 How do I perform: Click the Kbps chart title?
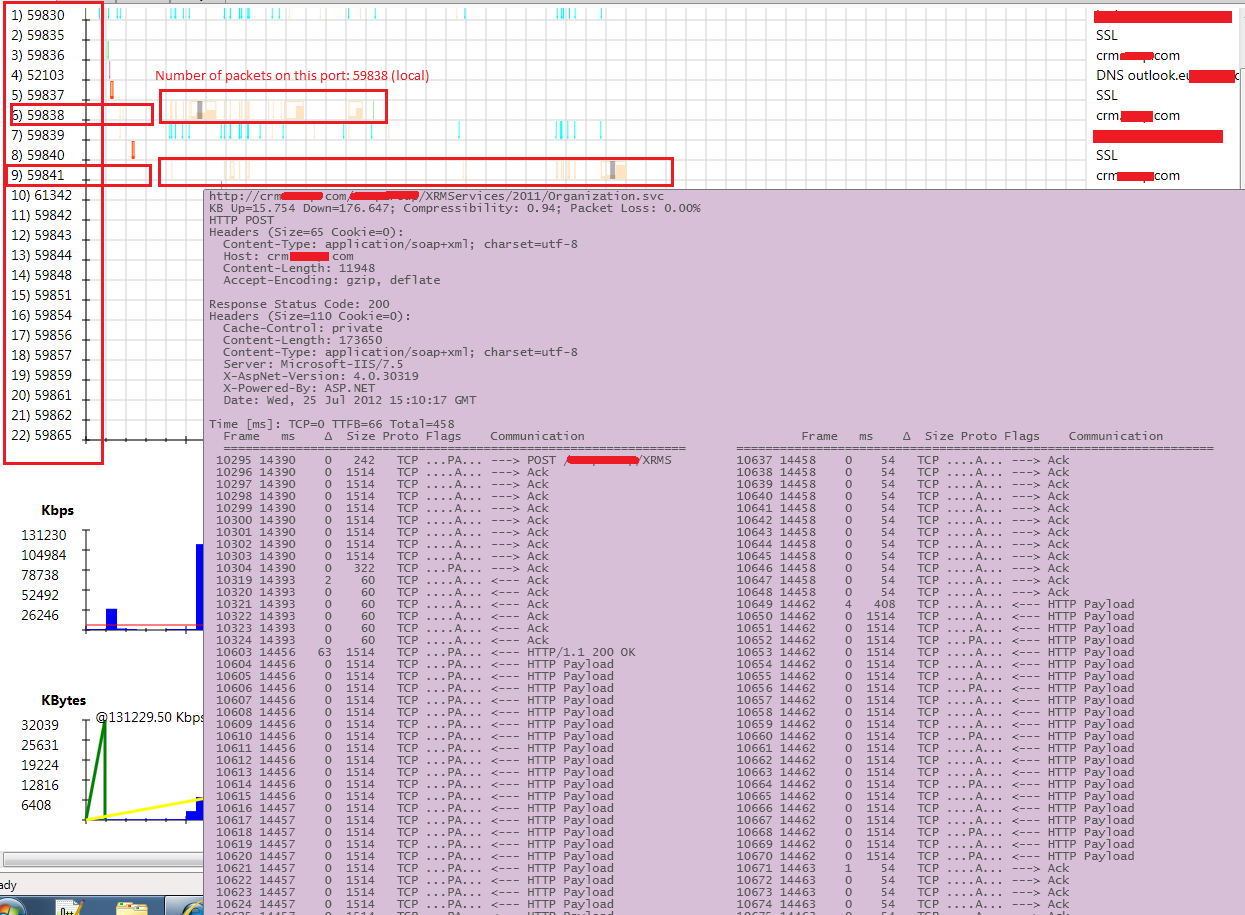pyautogui.click(x=57, y=510)
